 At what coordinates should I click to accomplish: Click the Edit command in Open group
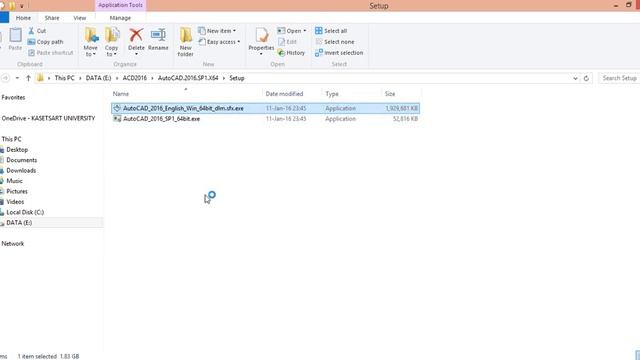(x=287, y=42)
